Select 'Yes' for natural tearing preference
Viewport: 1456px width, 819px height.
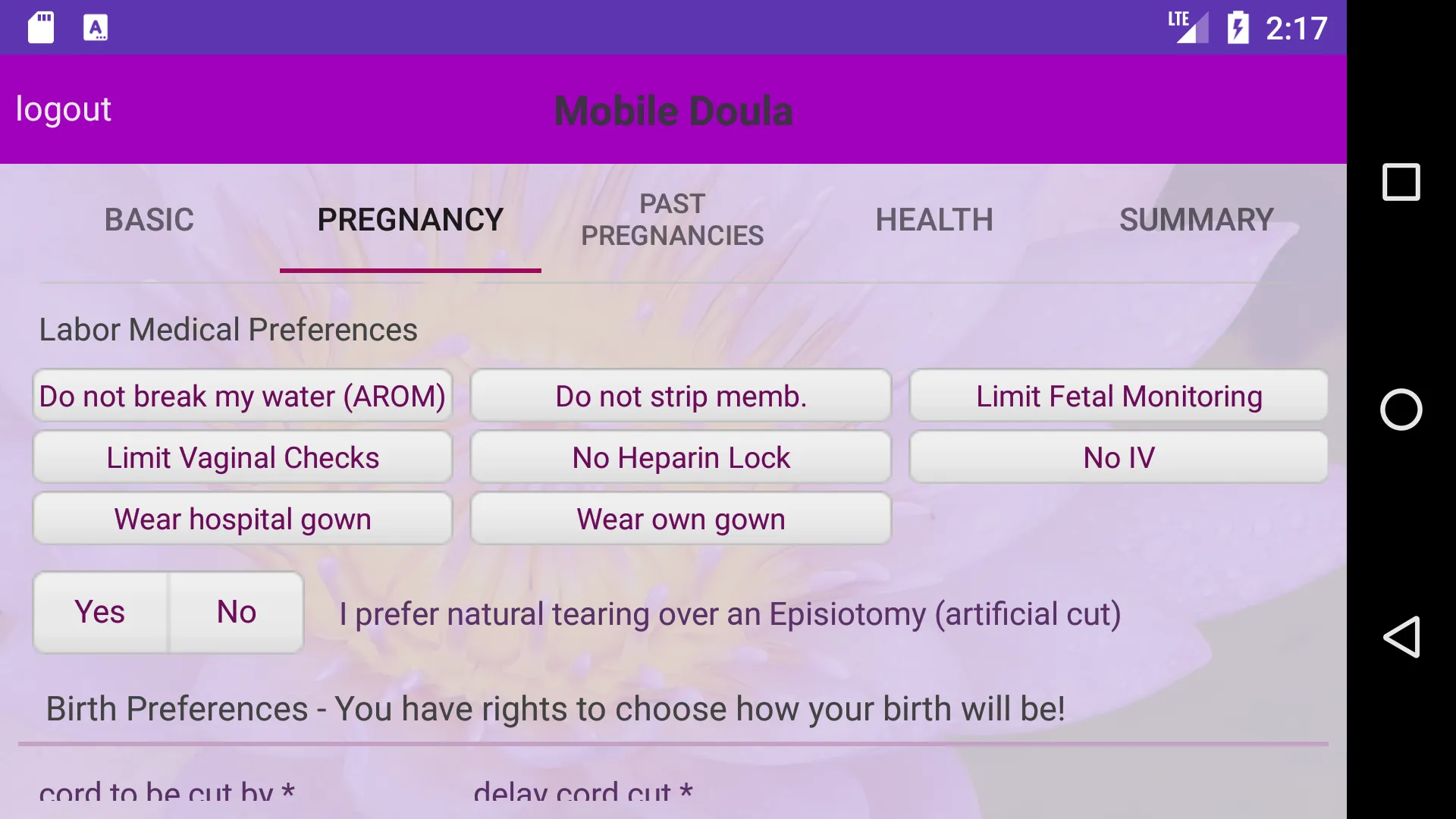click(100, 612)
